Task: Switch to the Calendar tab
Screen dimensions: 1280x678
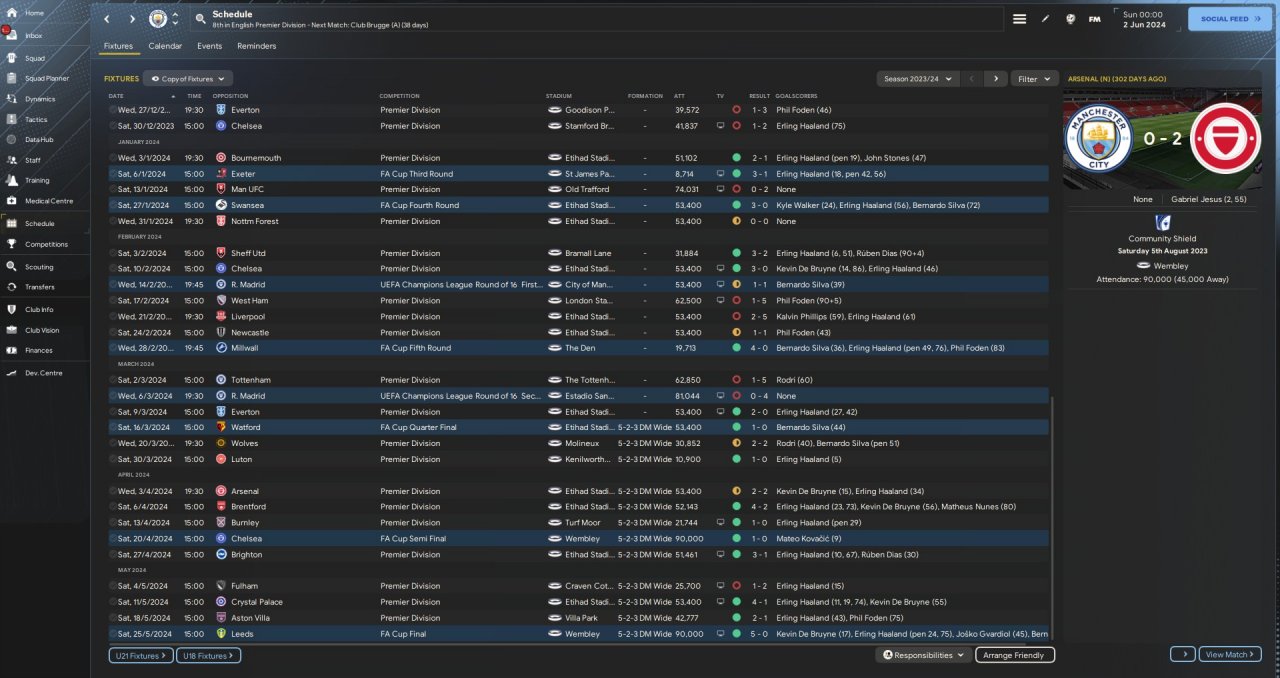Action: [165, 46]
